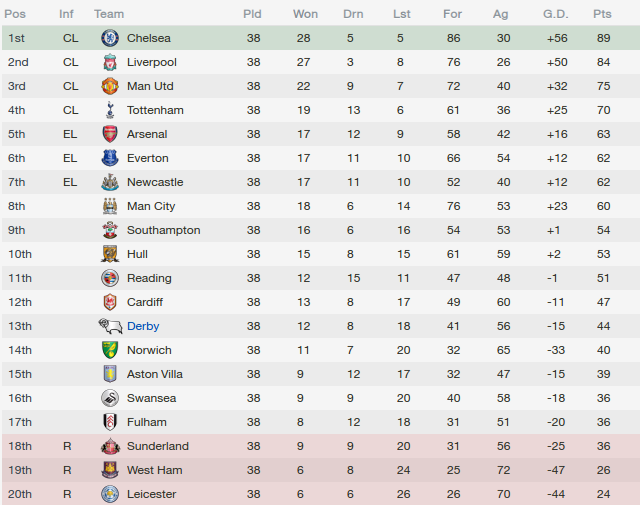The image size is (640, 505).
Task: Click the Derby ram logo
Action: tap(110, 326)
